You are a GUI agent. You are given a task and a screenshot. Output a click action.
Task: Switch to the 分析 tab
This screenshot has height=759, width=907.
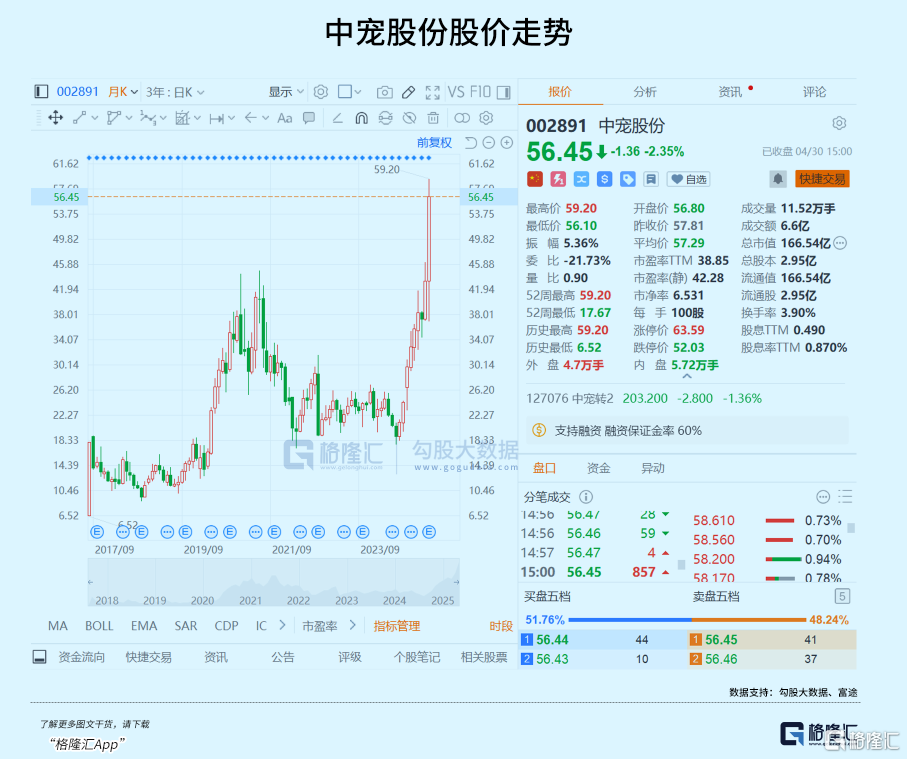644,91
